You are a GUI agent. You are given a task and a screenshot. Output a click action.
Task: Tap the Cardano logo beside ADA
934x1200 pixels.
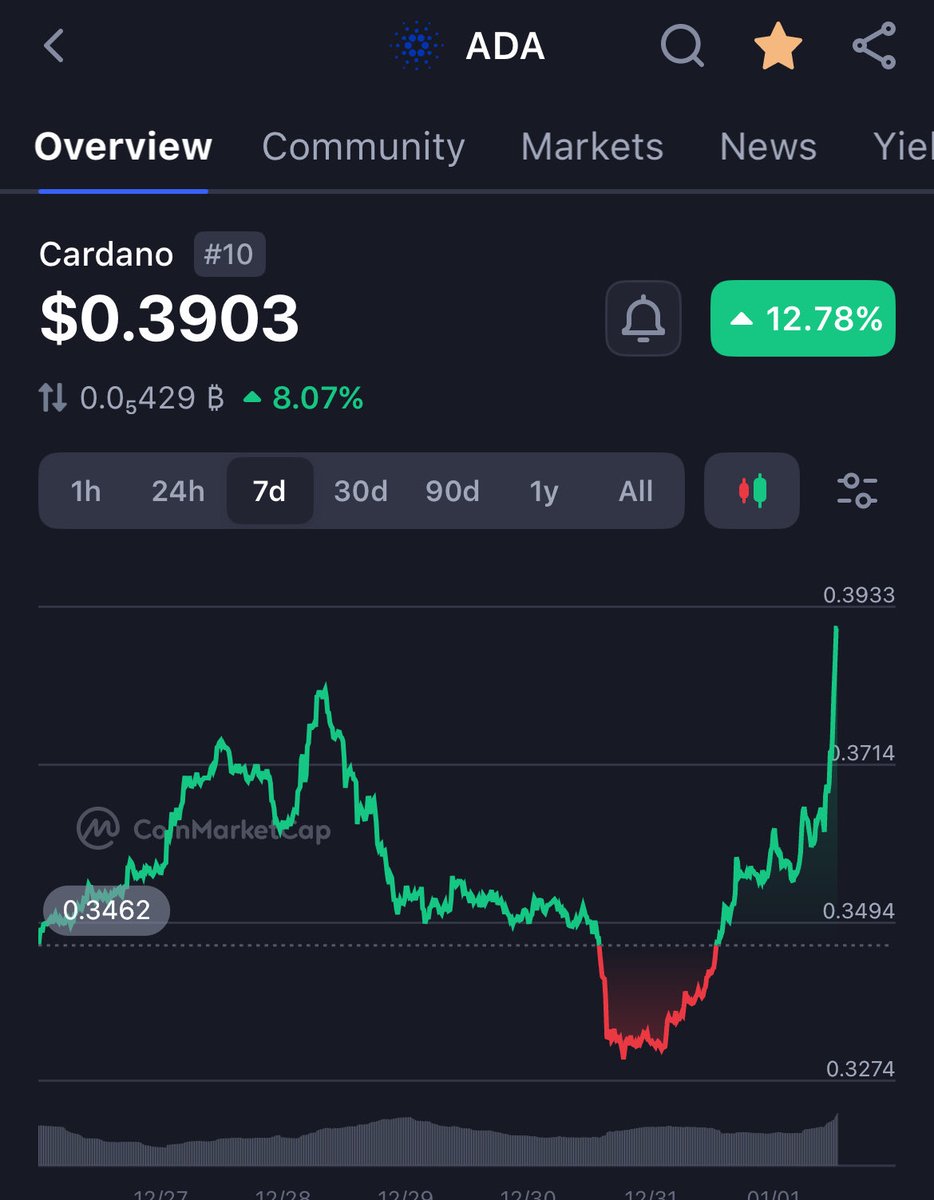(416, 47)
